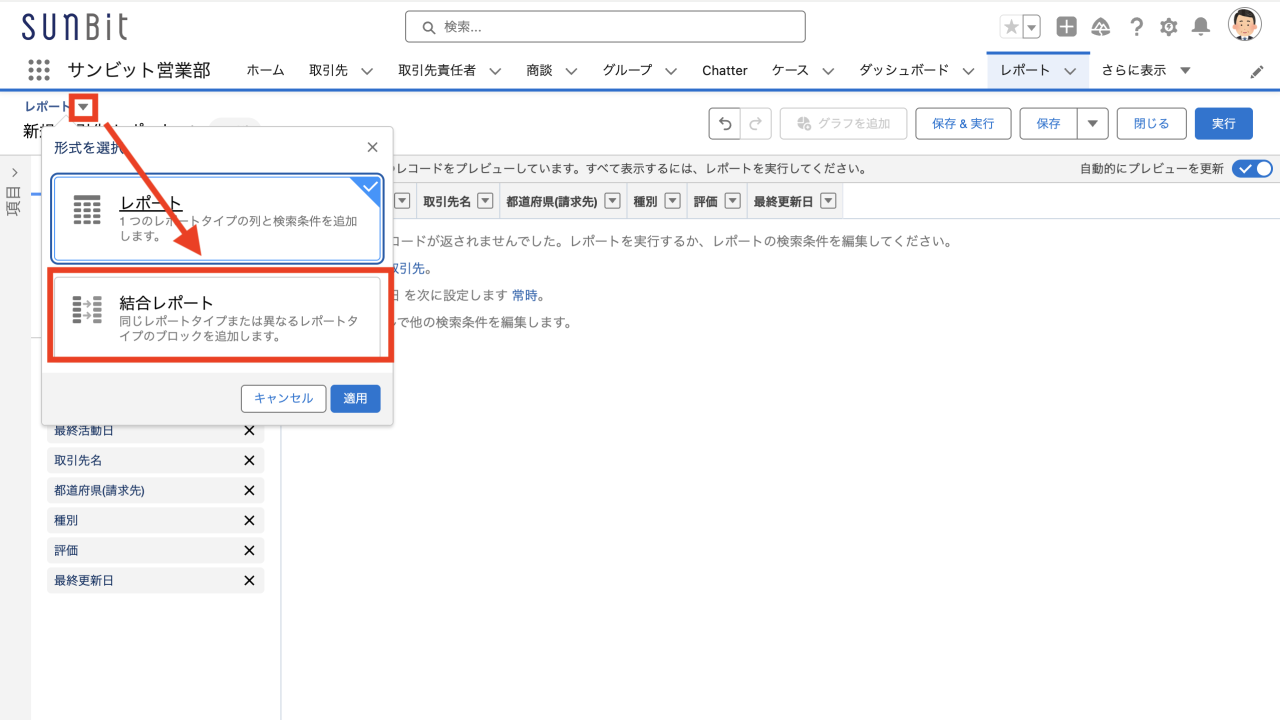This screenshot has width=1280, height=720.
Task: Select the 結合レポート format option
Action: (218, 318)
